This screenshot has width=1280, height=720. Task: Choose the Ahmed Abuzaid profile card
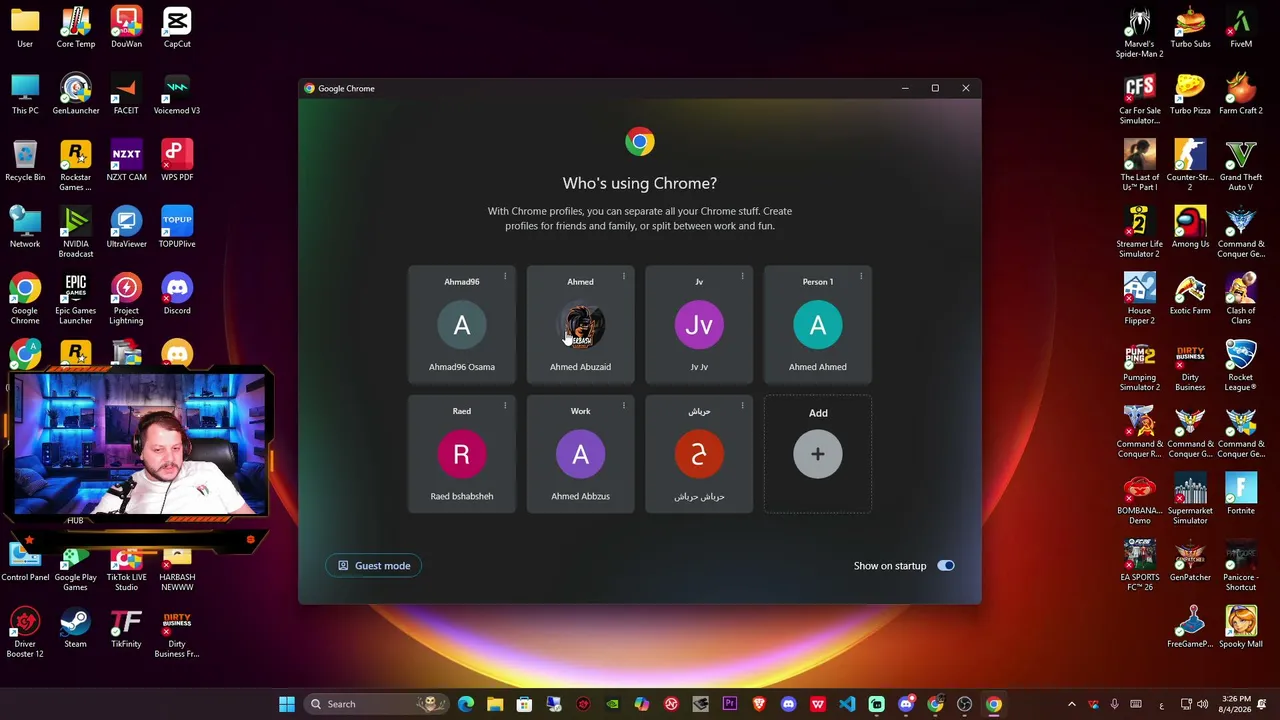coord(580,324)
